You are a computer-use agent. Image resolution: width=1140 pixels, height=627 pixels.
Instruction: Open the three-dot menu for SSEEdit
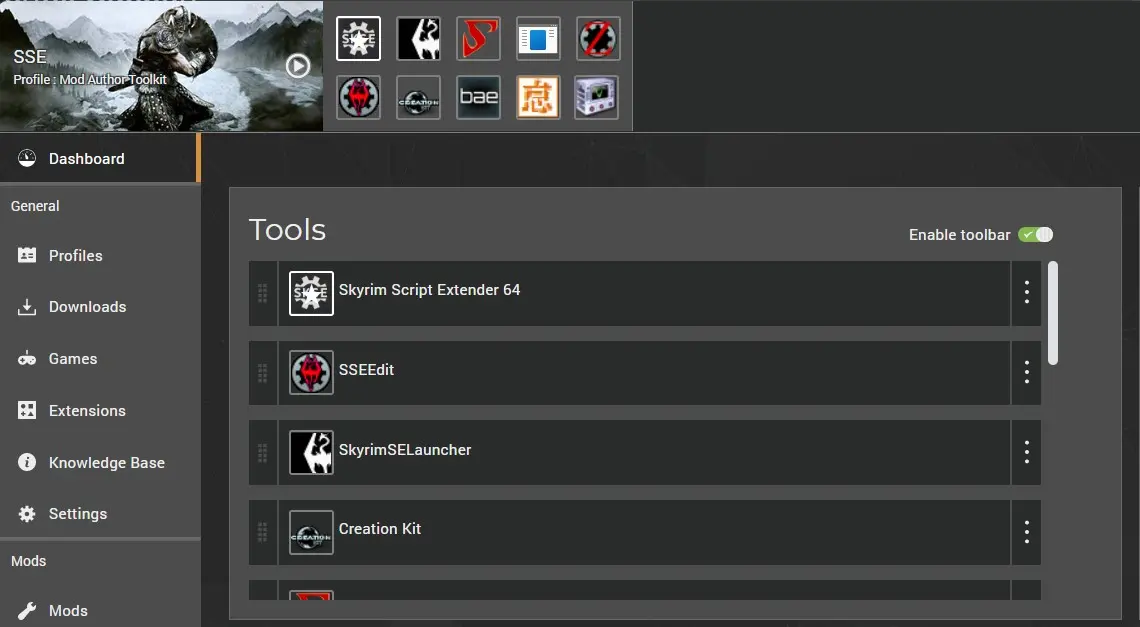pos(1027,372)
